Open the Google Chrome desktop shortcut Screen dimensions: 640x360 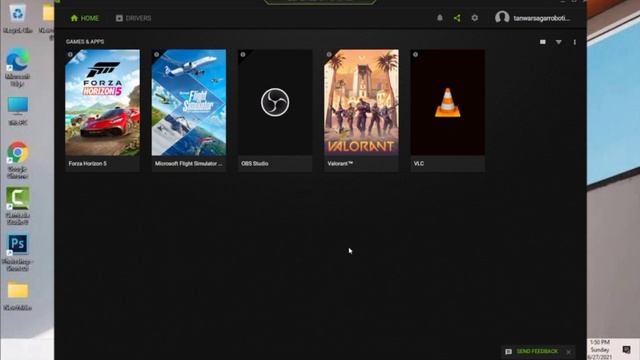[18, 160]
